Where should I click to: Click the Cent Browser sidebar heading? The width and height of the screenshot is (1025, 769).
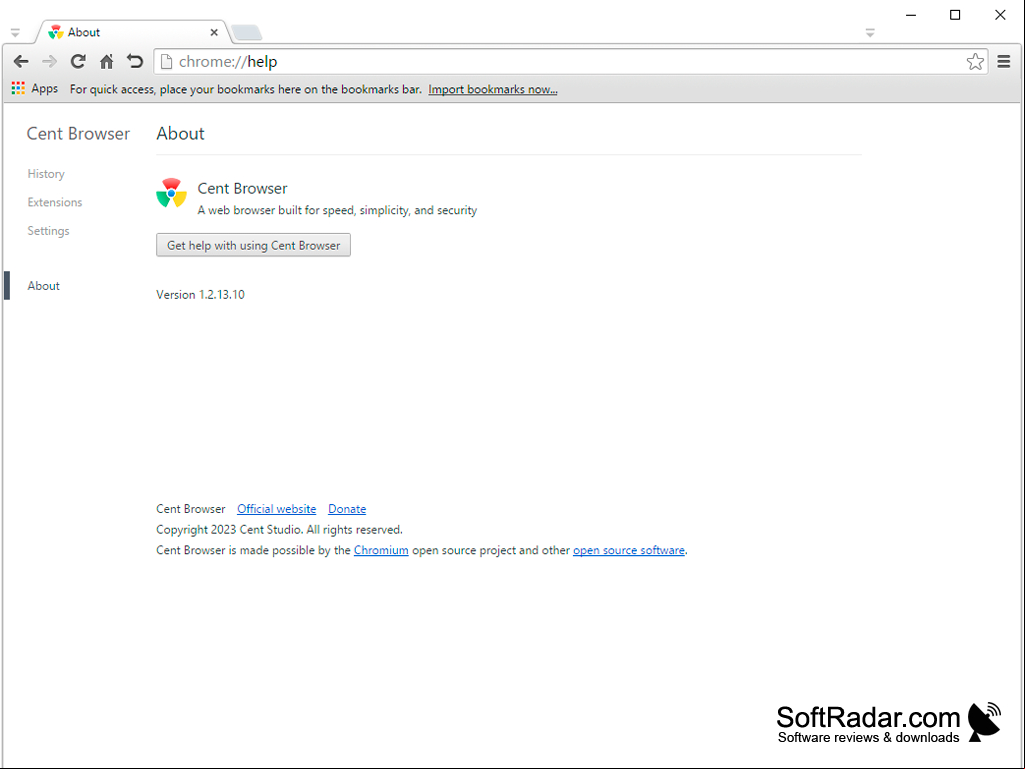point(78,133)
